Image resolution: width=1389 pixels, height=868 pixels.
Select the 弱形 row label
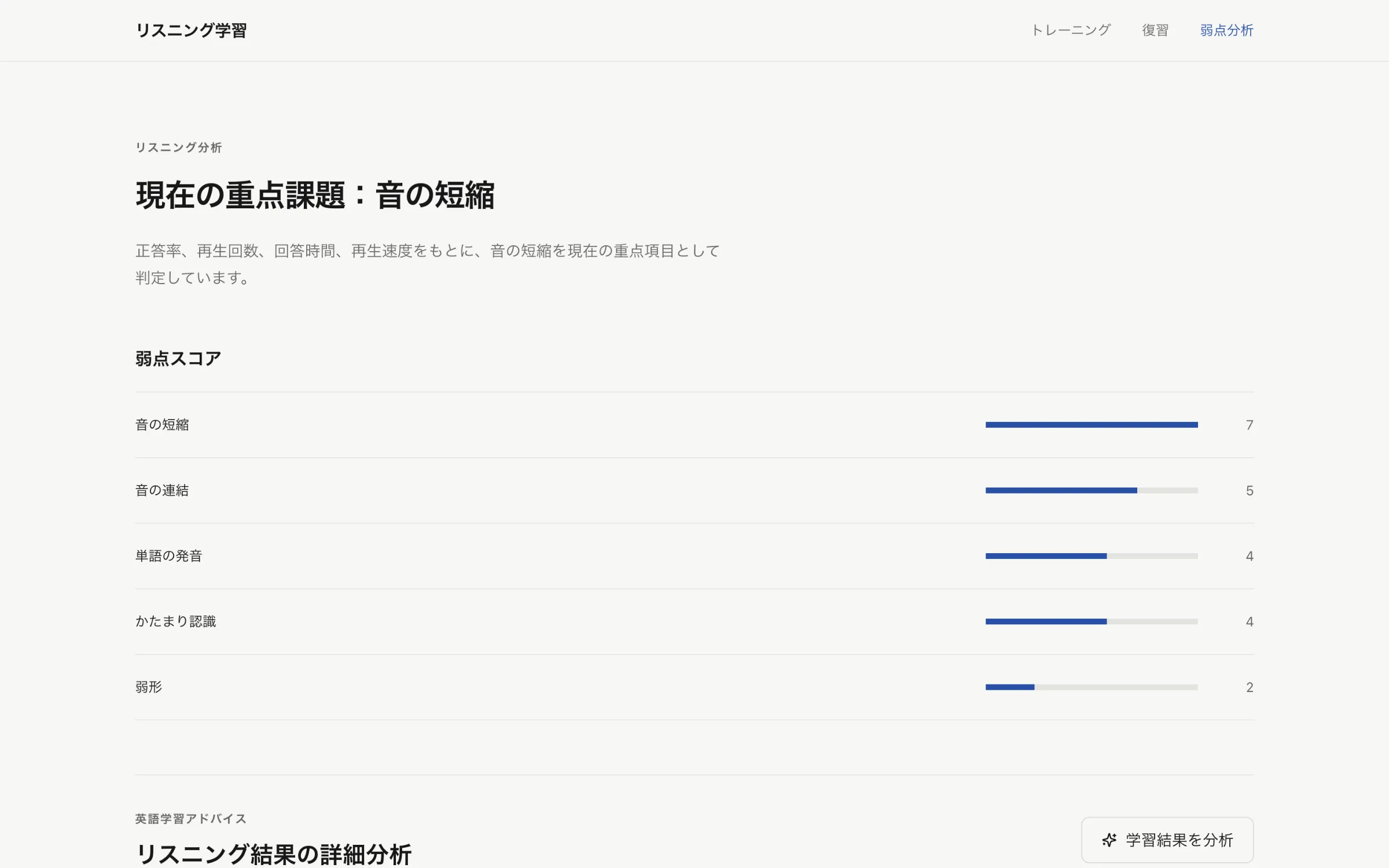(149, 687)
